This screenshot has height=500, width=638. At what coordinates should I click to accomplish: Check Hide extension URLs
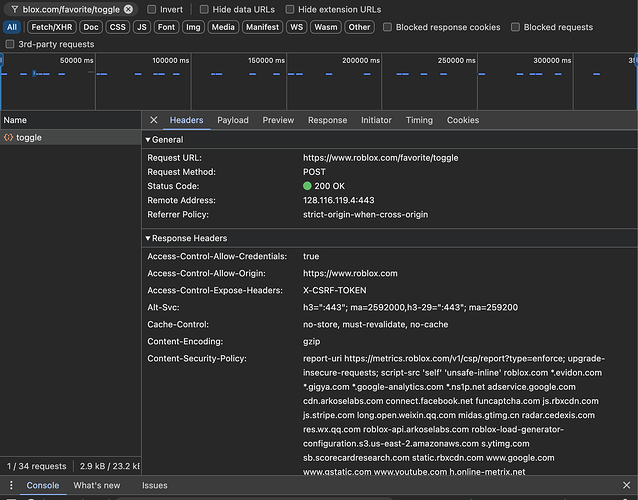pyautogui.click(x=290, y=9)
